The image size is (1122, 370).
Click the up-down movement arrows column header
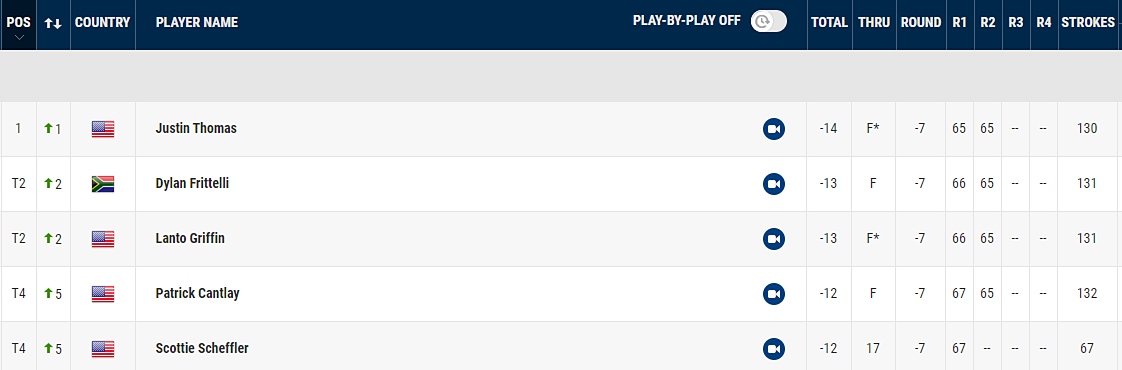click(x=53, y=23)
